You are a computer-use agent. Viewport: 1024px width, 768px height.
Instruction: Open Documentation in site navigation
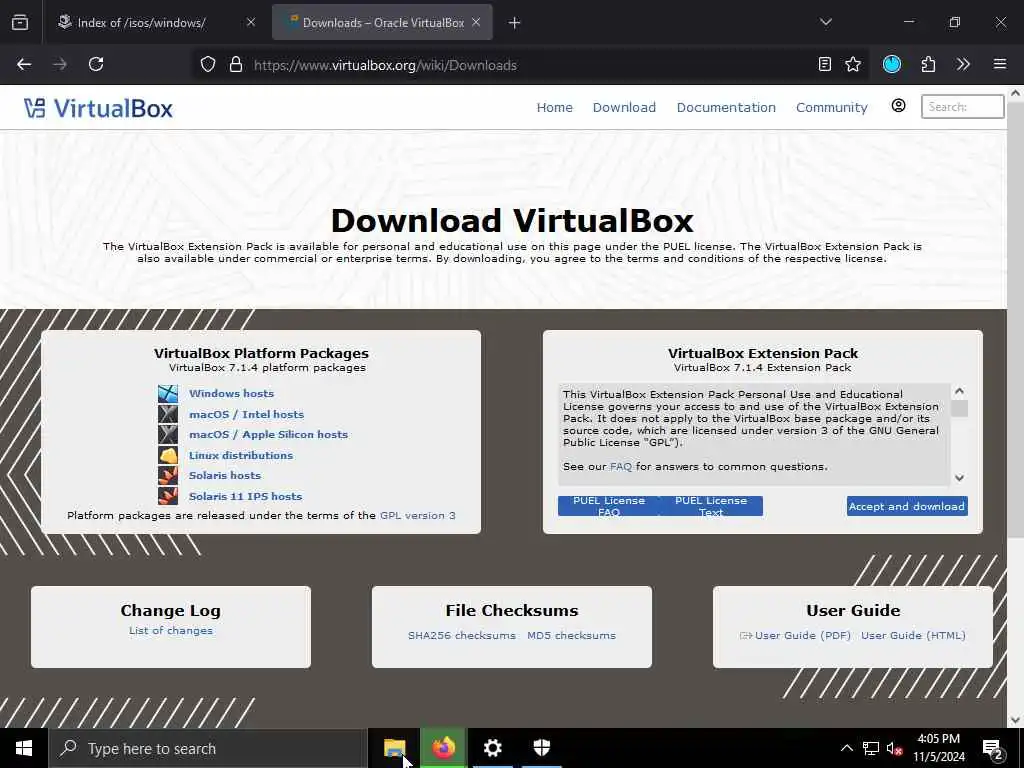726,107
